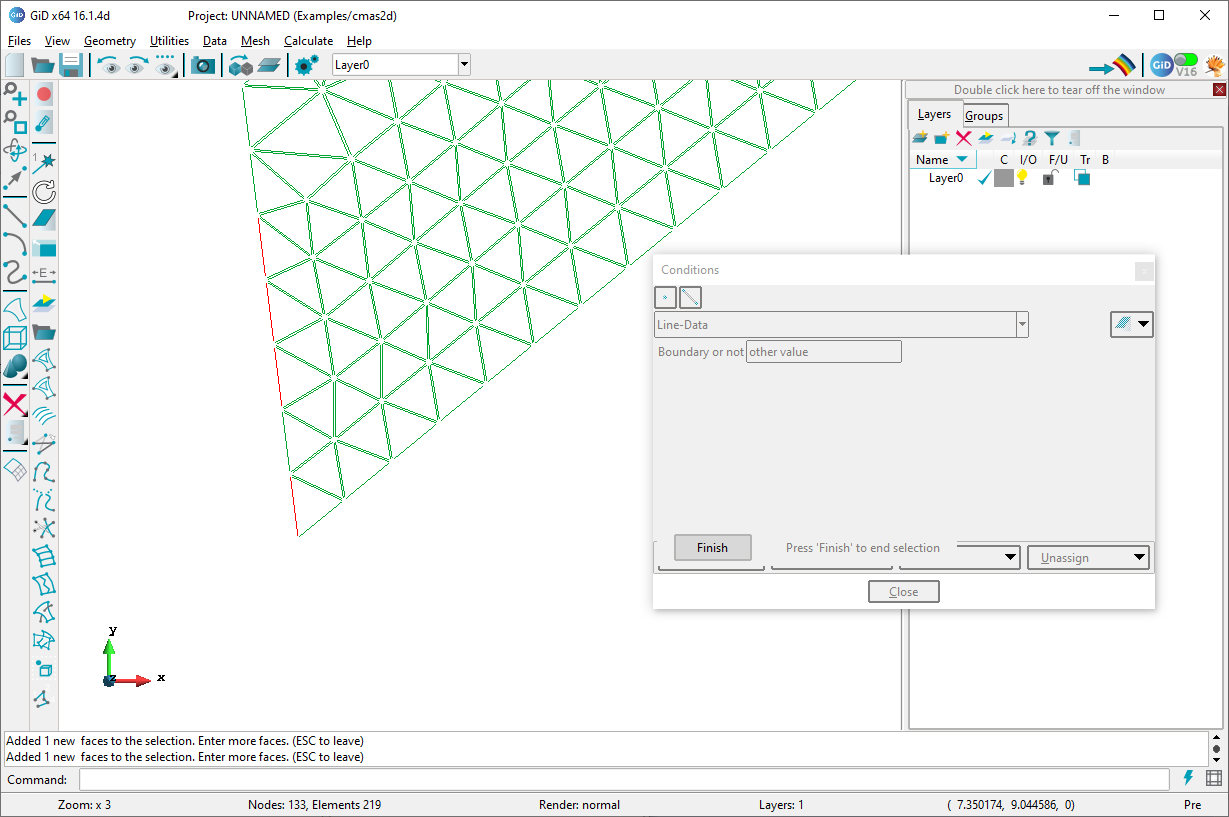
Task: Click the redraw circular arrow icon
Action: click(x=44, y=191)
